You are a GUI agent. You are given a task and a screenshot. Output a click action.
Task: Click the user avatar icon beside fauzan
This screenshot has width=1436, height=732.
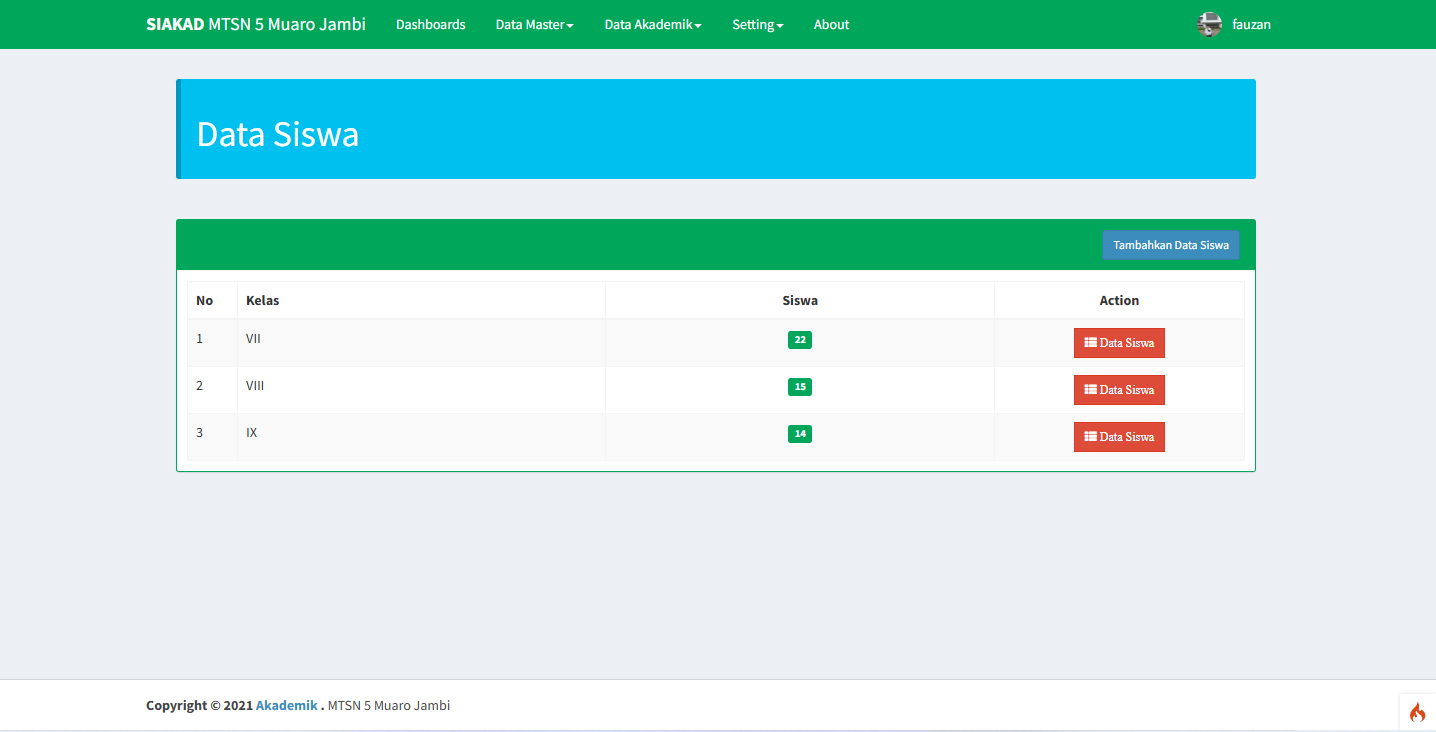[x=1209, y=25]
